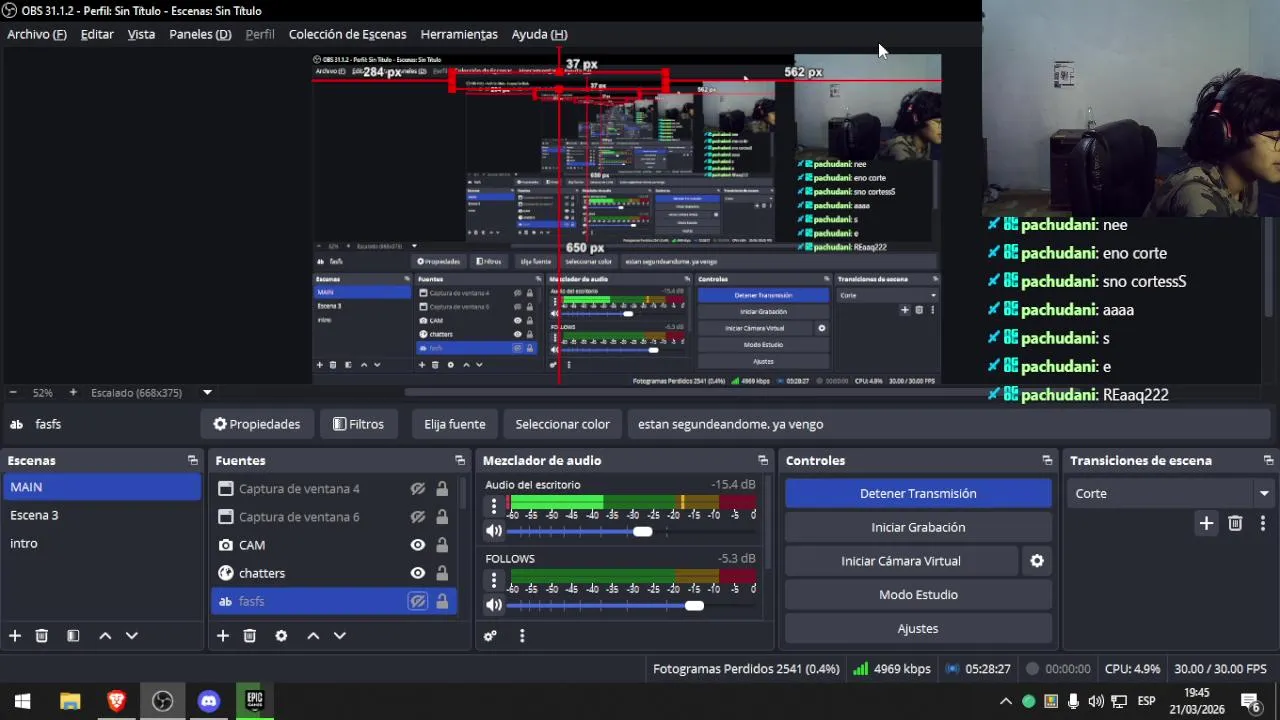Screen dimensions: 1280x720
Task: Adjust Audio del escritorio volume slider
Action: [642, 532]
